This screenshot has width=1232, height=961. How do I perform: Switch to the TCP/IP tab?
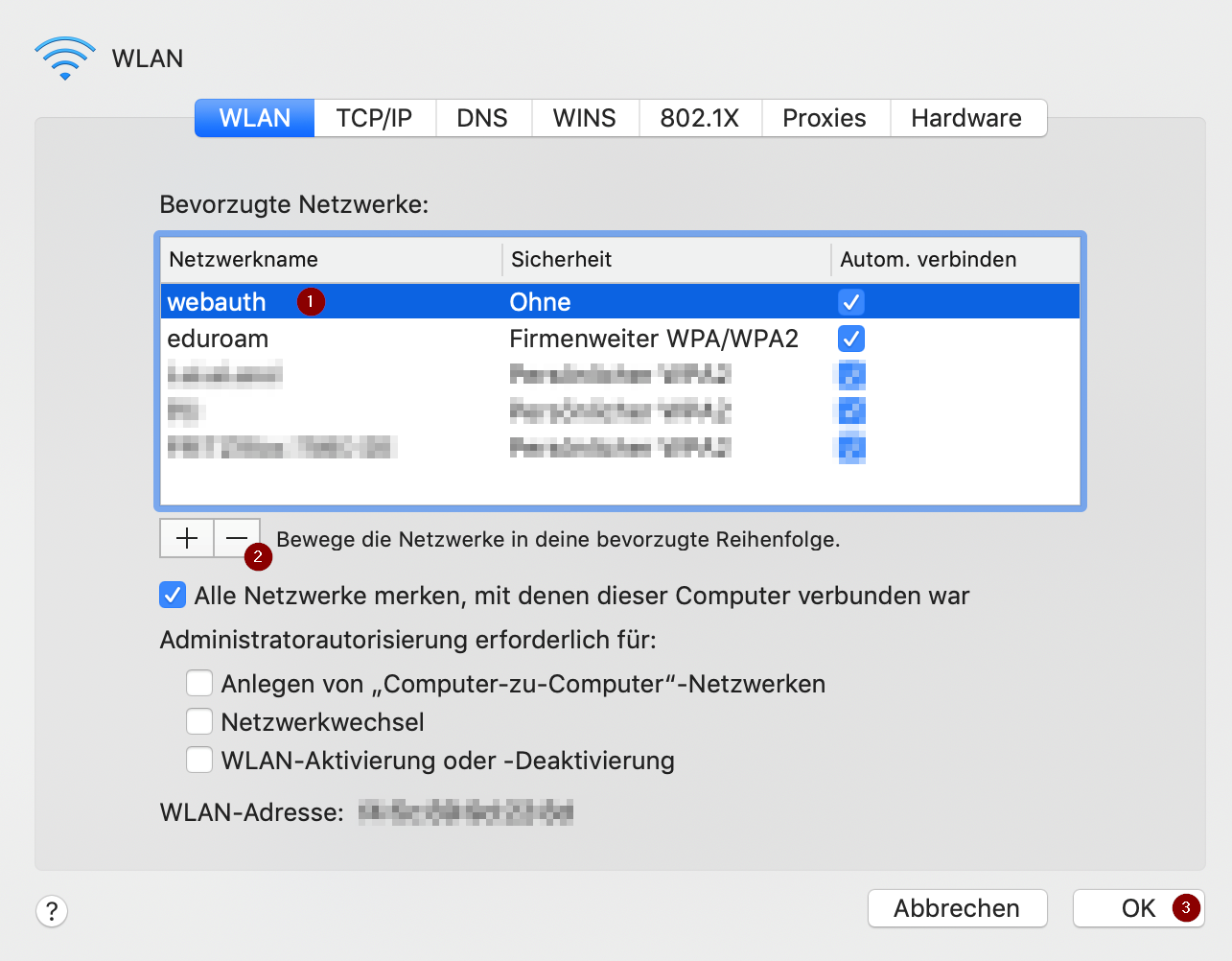(x=374, y=118)
